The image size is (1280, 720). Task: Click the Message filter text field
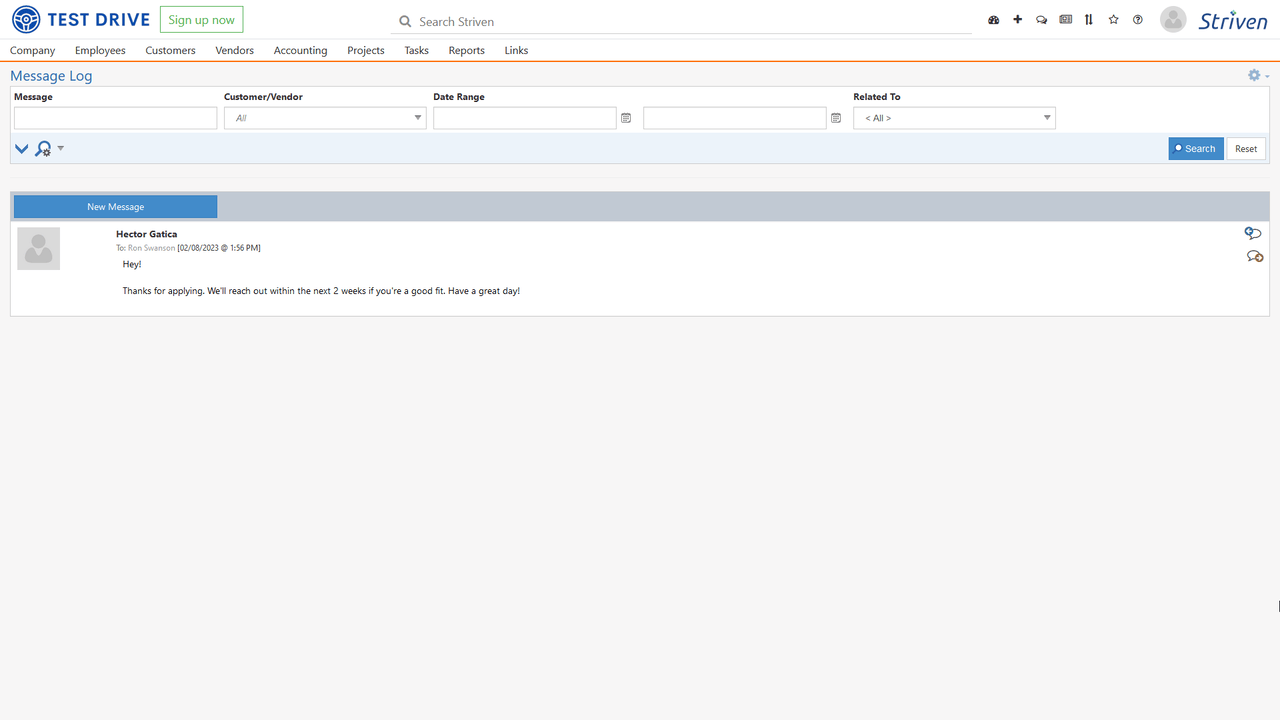click(115, 118)
